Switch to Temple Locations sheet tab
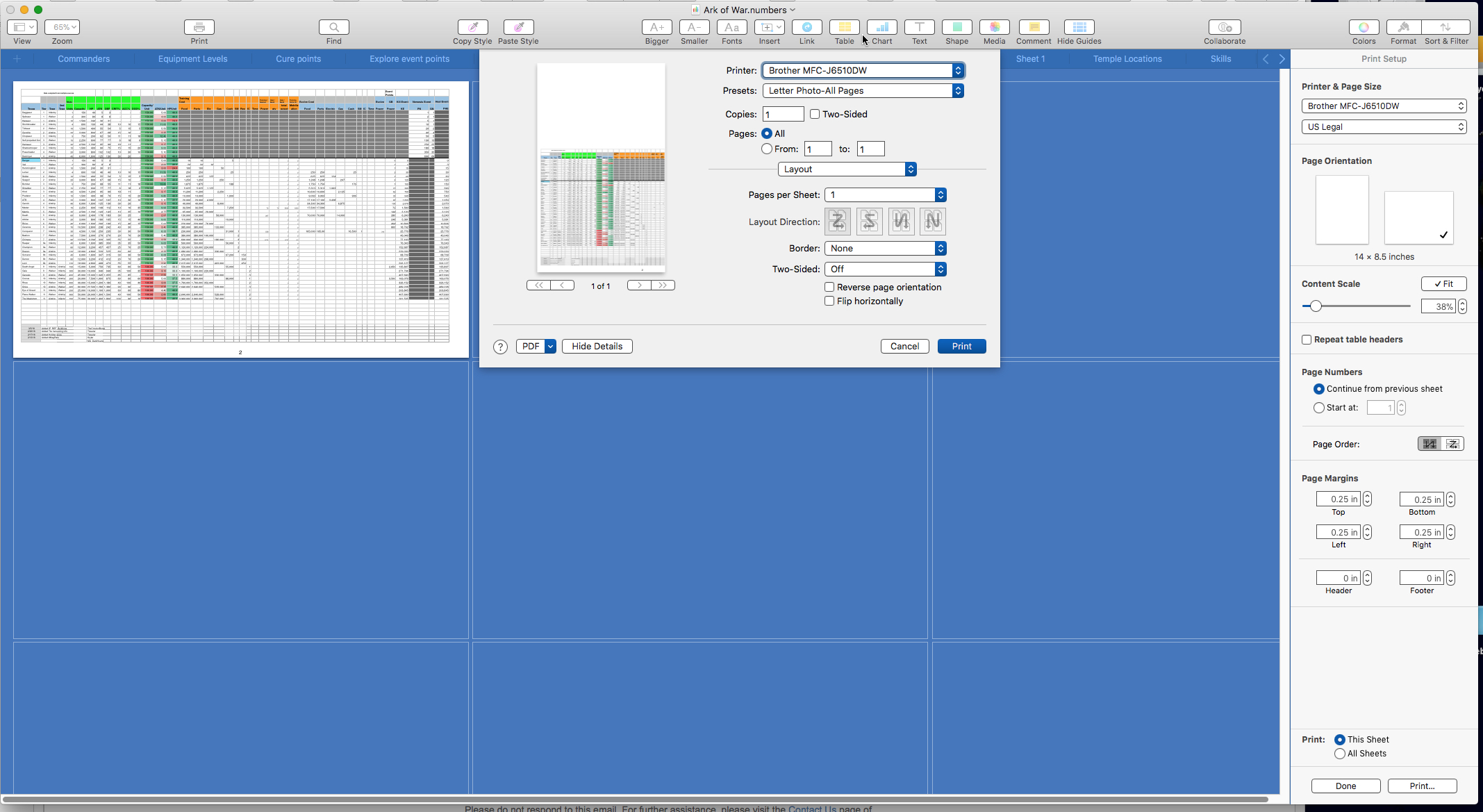Viewport: 1483px width, 812px height. point(1127,59)
